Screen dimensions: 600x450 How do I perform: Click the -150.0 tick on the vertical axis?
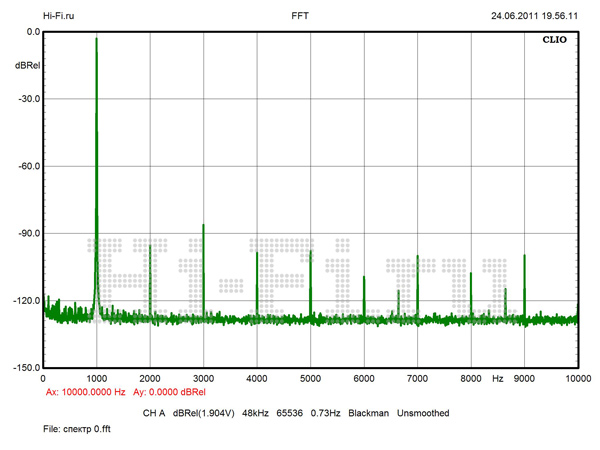24,367
